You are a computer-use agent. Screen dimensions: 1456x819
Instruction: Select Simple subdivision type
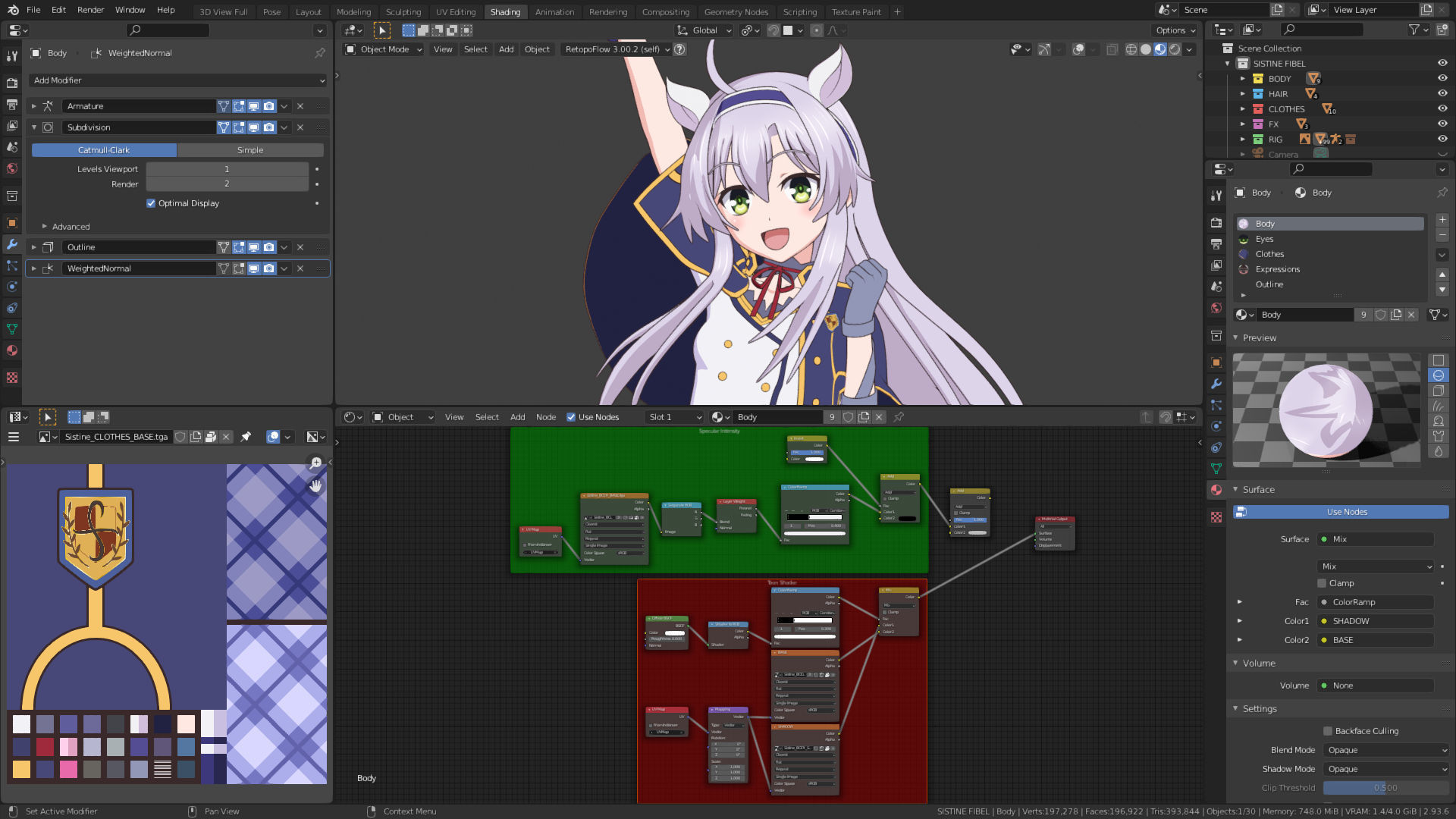(250, 150)
